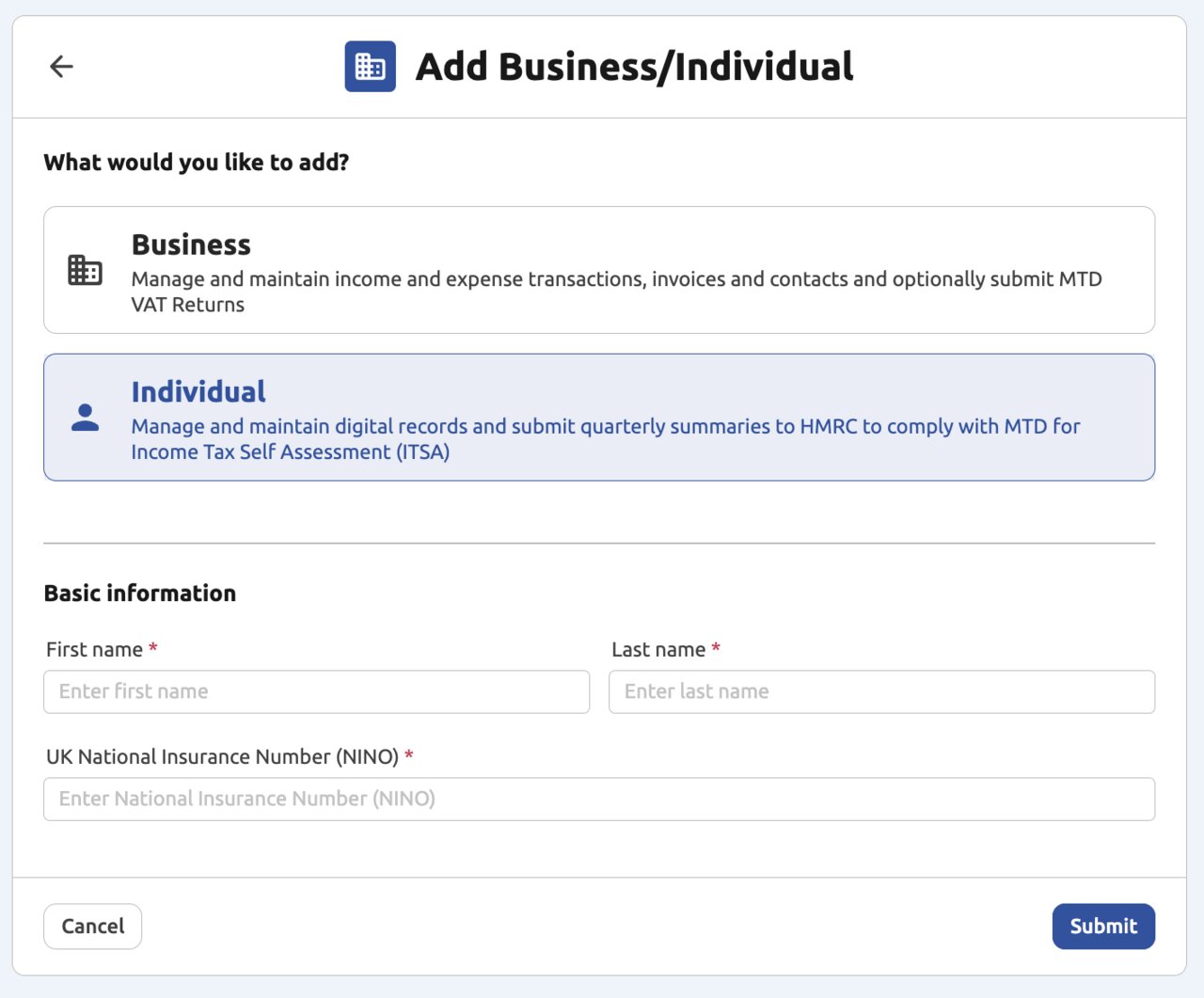Click the building icon on the Business card

click(85, 270)
